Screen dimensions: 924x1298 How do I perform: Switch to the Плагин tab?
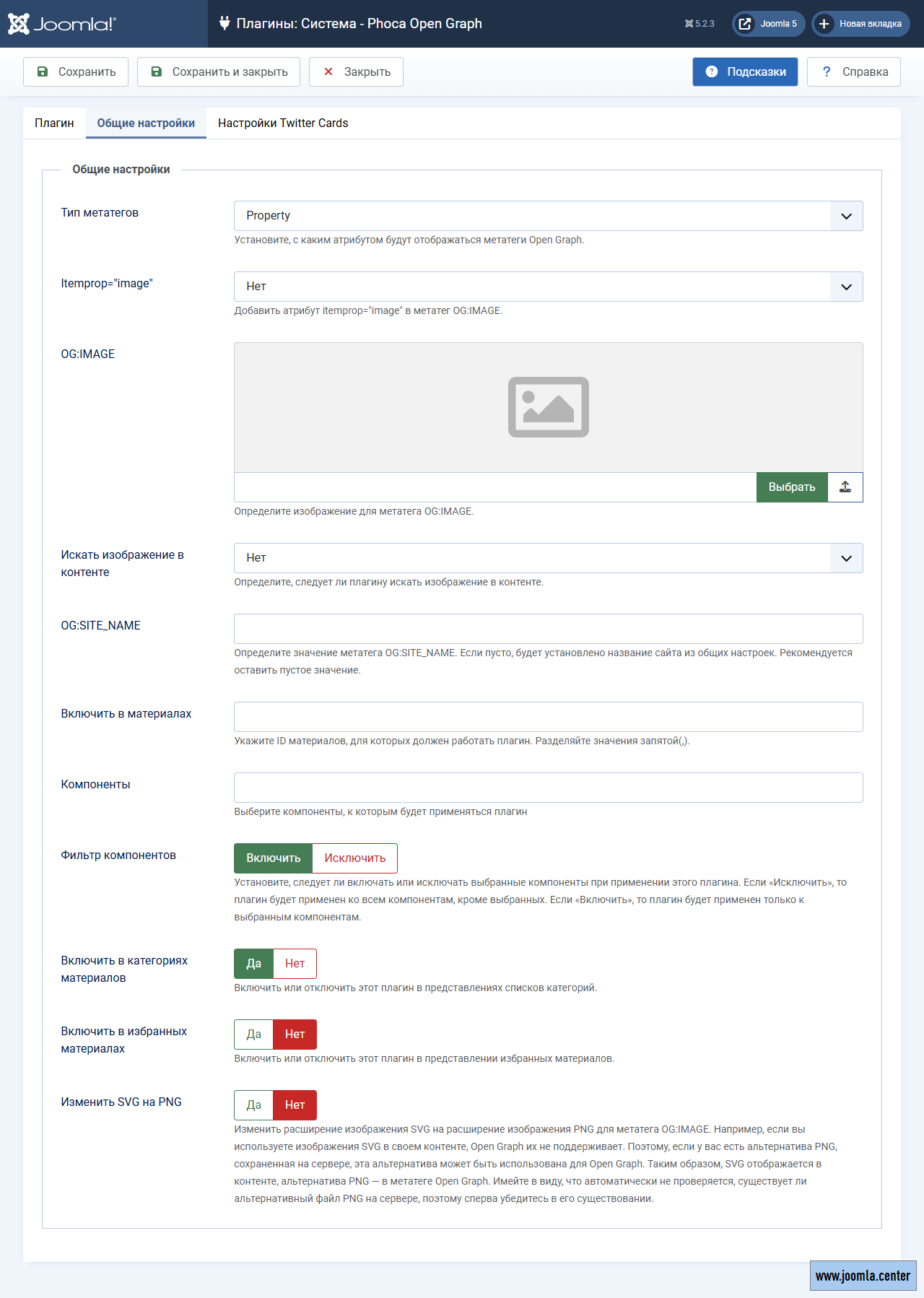(54, 123)
